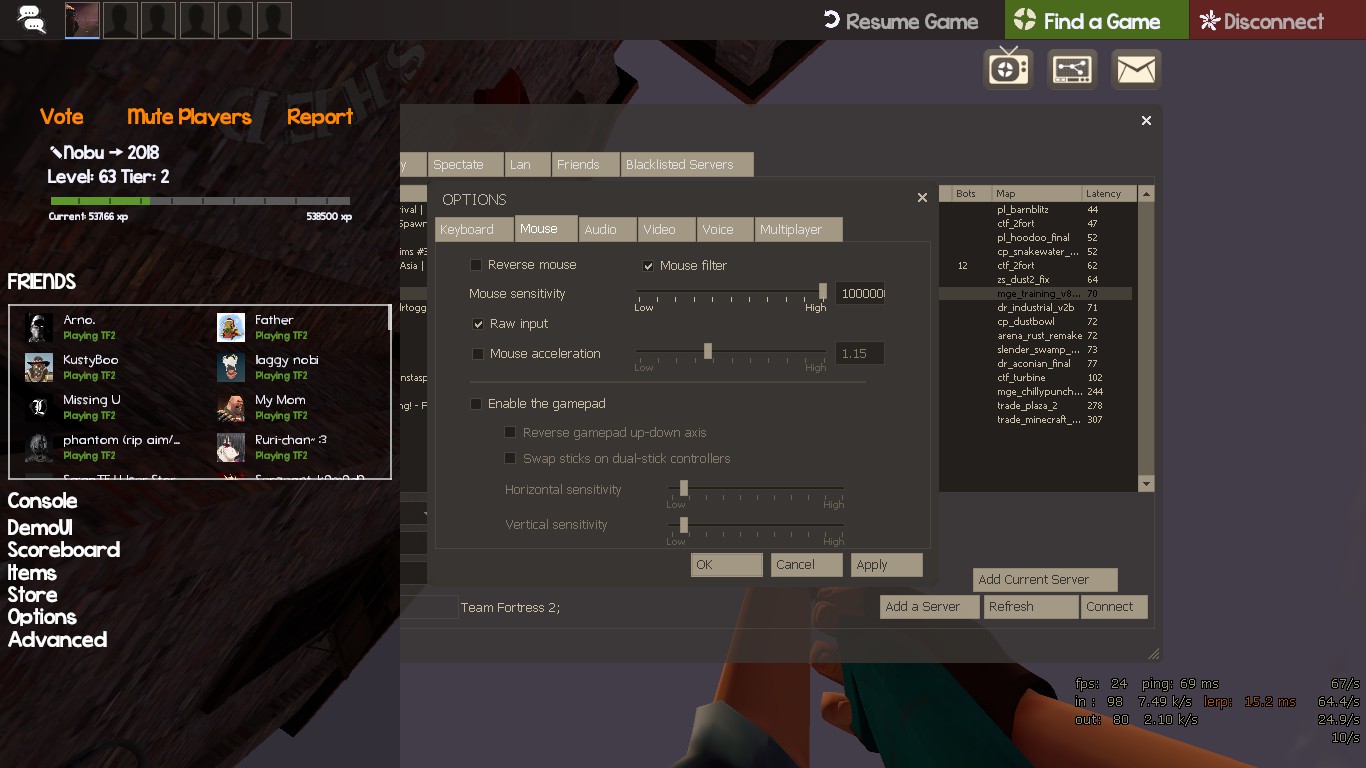The image size is (1366, 768).
Task: Click the Vertical sensitivity slider handle
Action: click(x=684, y=524)
